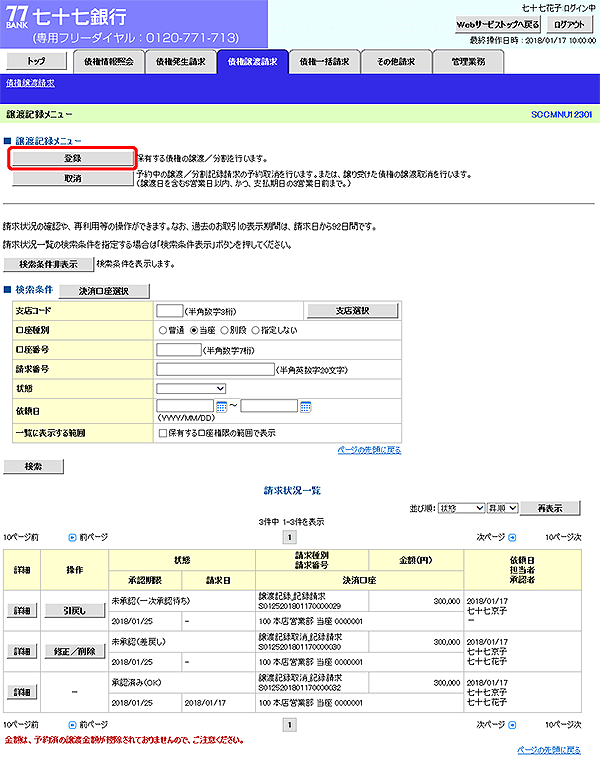600x761 pixels.
Task: Open the sort field 状態 dropdown
Action: [x=461, y=508]
